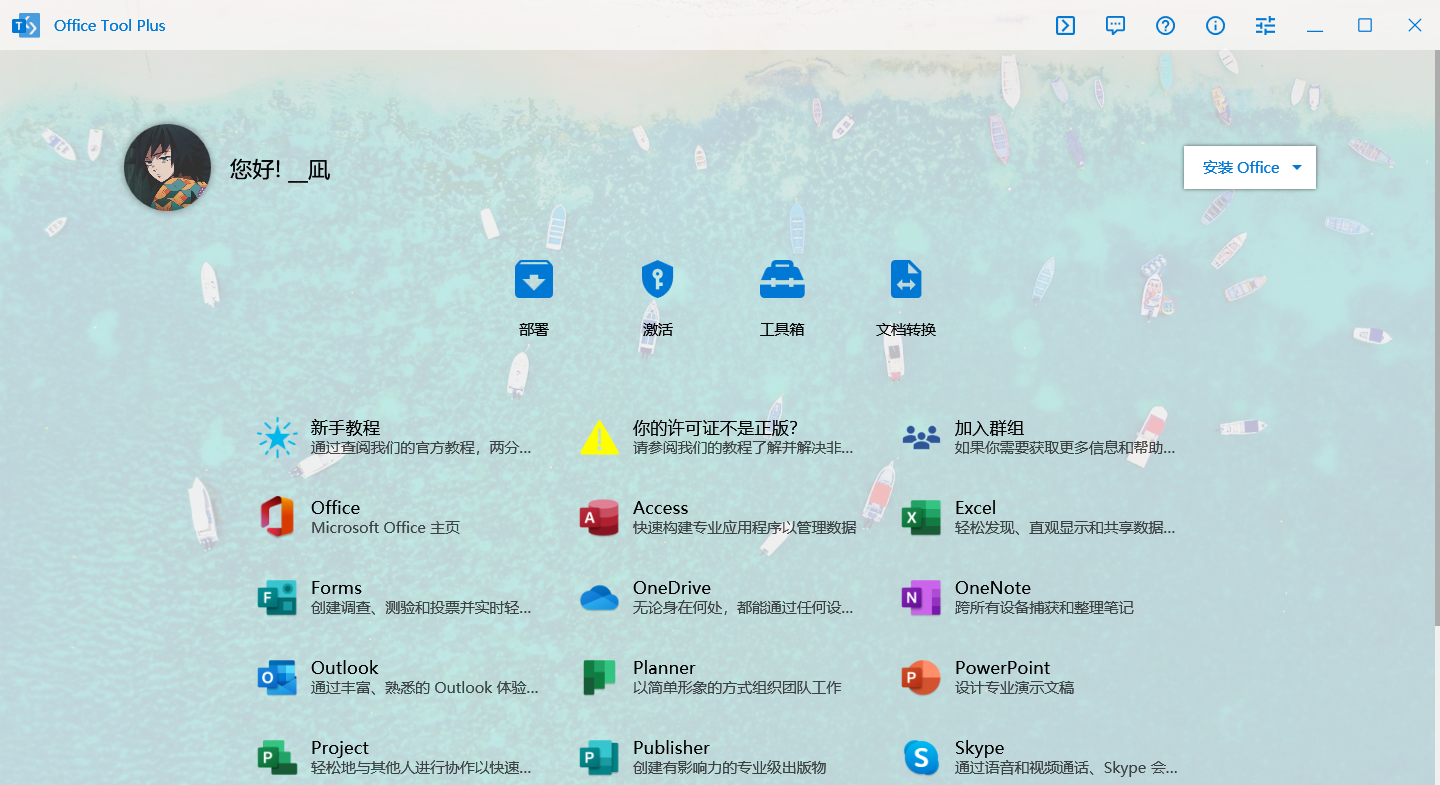Click the Access link title

(660, 508)
